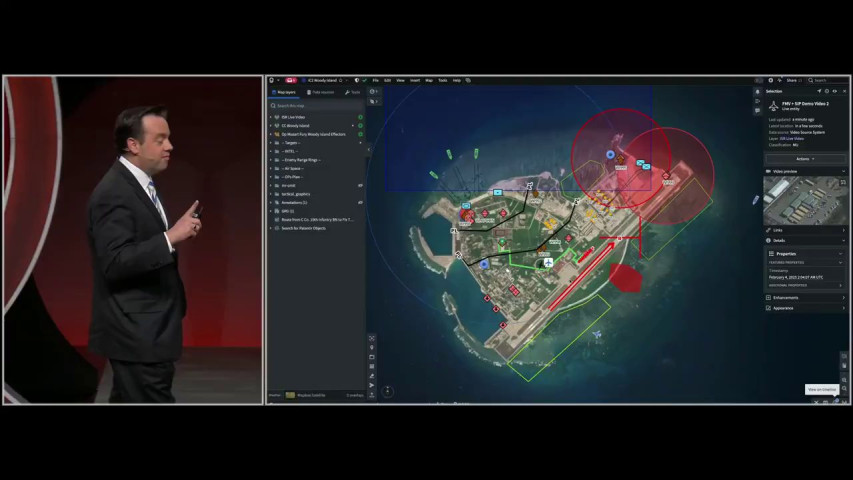Click the notifications bell icon beside Selection panel
Viewport: 853px width, 480px height.
(757, 92)
